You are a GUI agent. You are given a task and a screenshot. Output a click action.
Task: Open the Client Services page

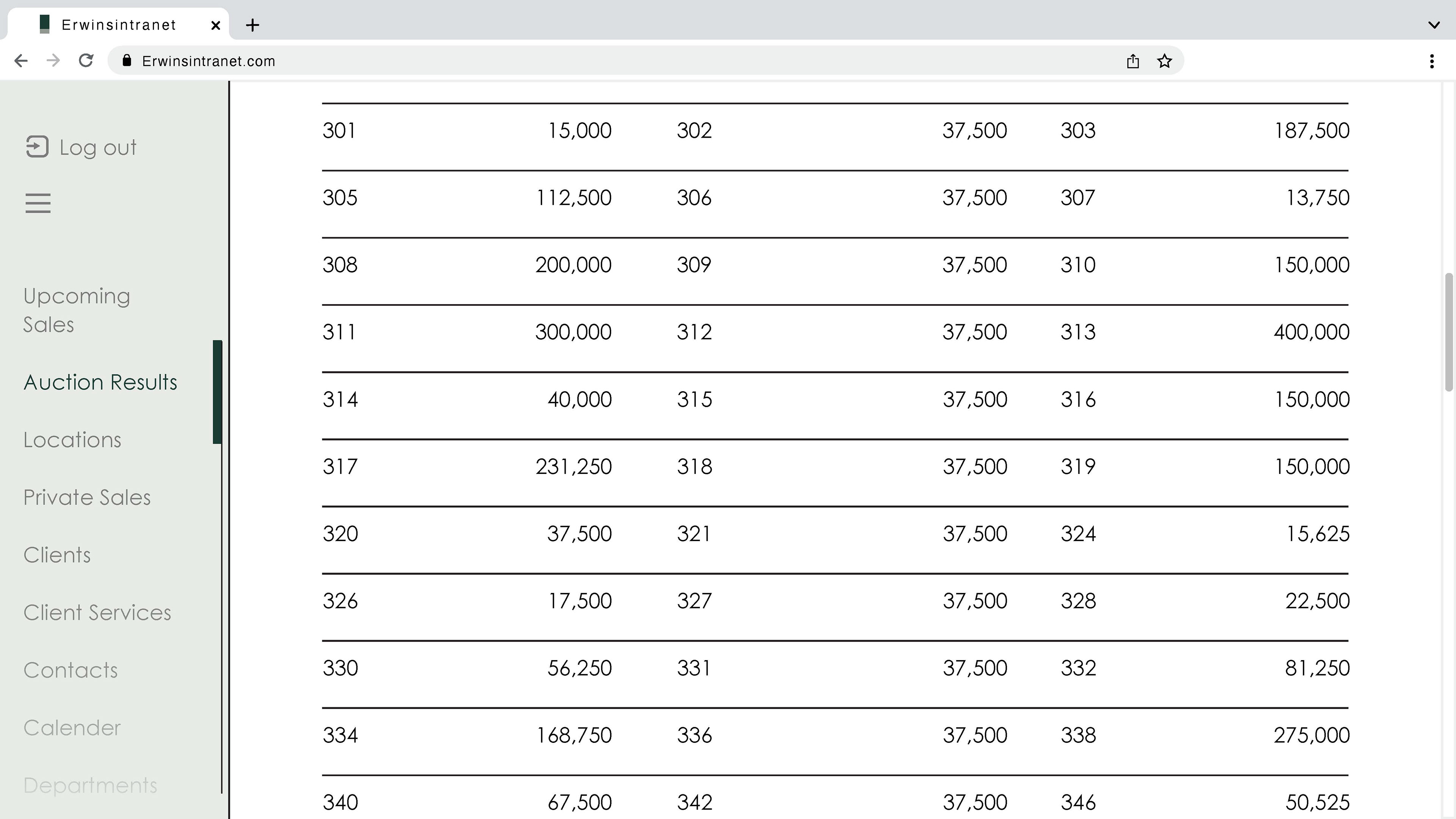(x=97, y=613)
